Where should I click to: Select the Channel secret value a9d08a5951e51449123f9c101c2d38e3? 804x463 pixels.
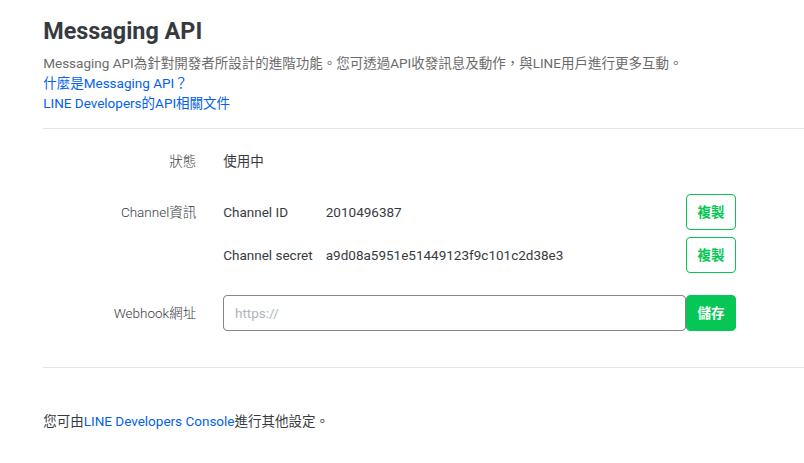pos(445,256)
